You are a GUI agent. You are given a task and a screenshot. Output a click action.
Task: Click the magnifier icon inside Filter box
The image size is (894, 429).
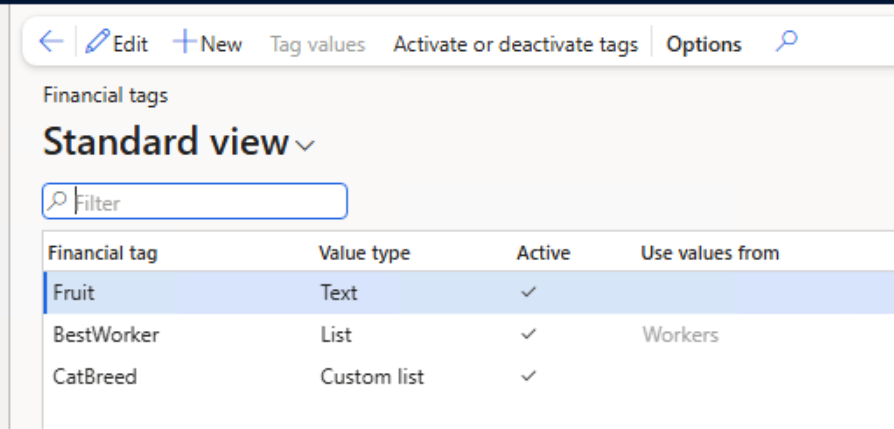57,201
